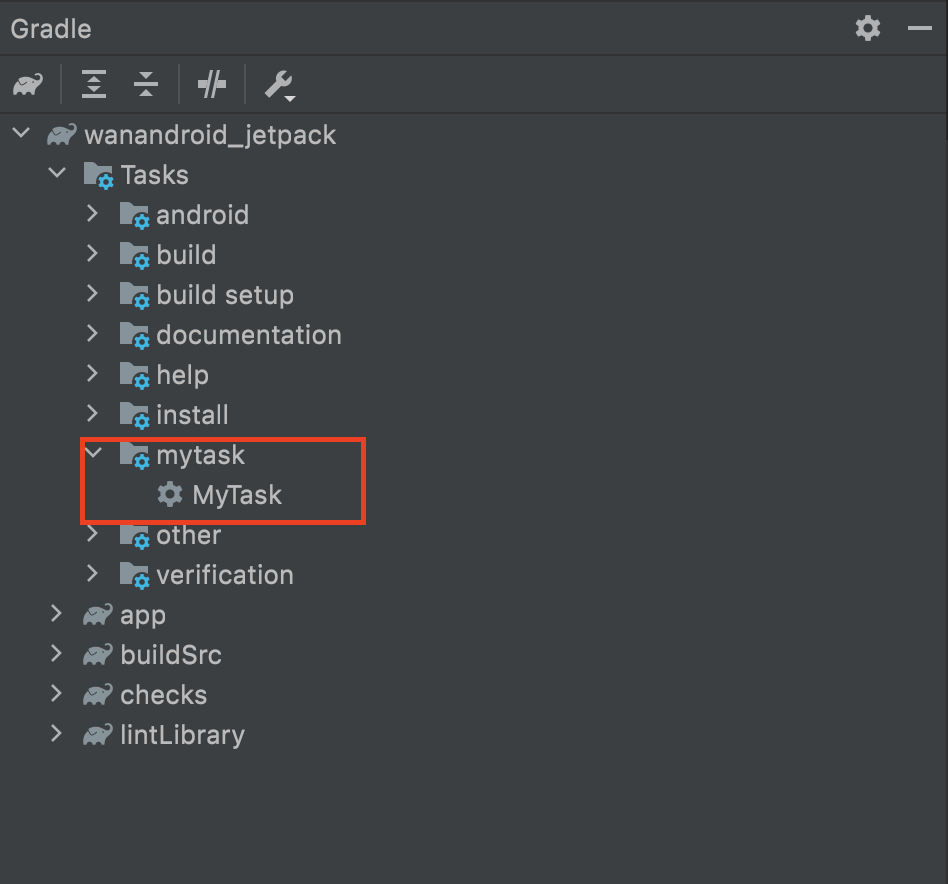Collapse the wanandroid_jetpack root node
The width and height of the screenshot is (948, 884).
[x=21, y=135]
